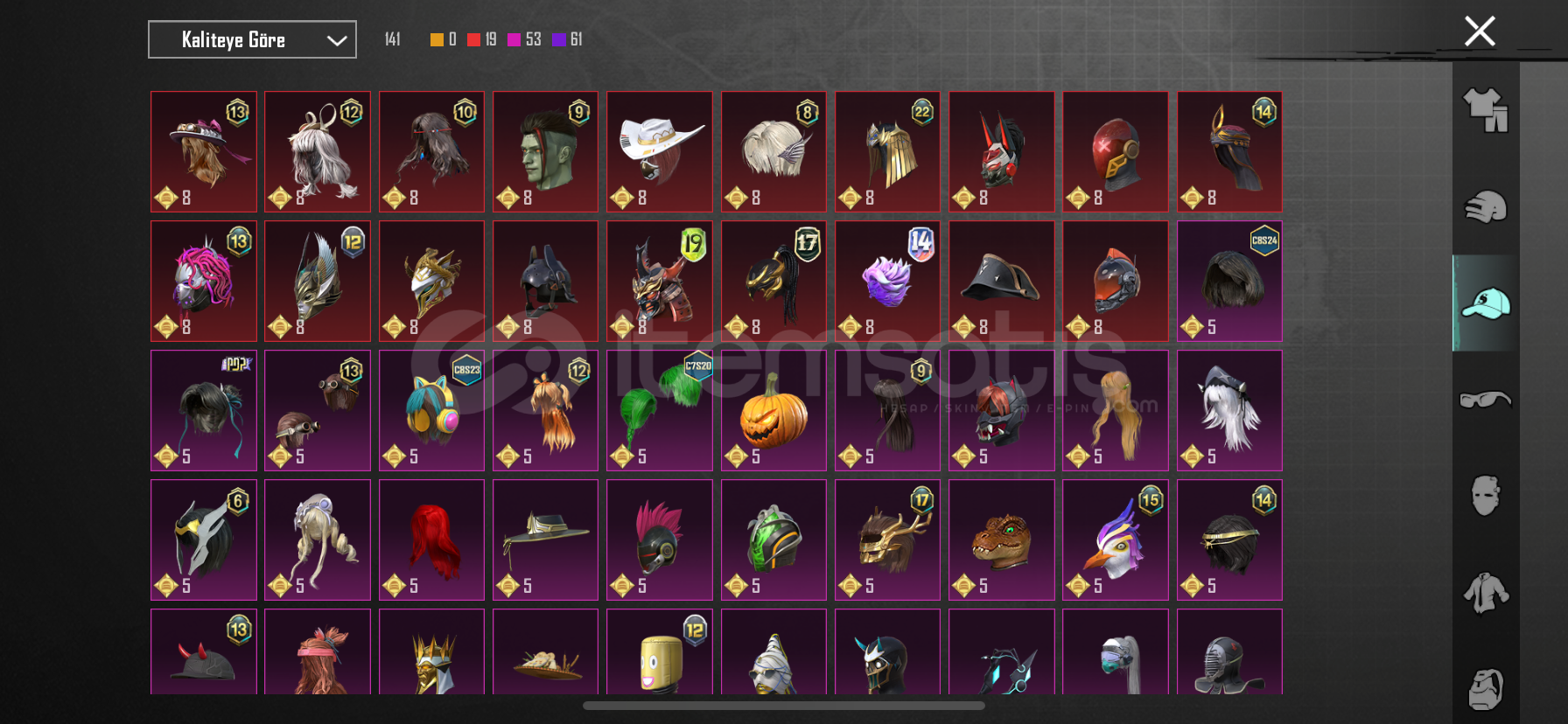1568x724 pixels.
Task: Choose the green dinosaur mask item
Action: point(1002,540)
